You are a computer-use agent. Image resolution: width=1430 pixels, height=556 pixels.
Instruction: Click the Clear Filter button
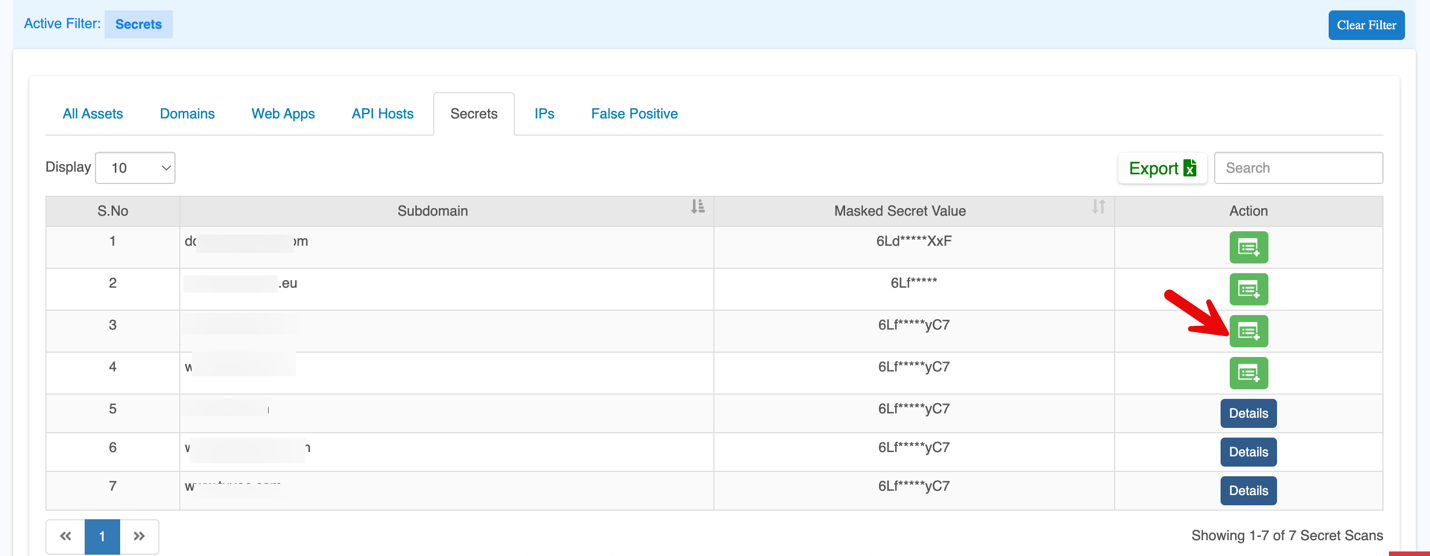[1366, 25]
